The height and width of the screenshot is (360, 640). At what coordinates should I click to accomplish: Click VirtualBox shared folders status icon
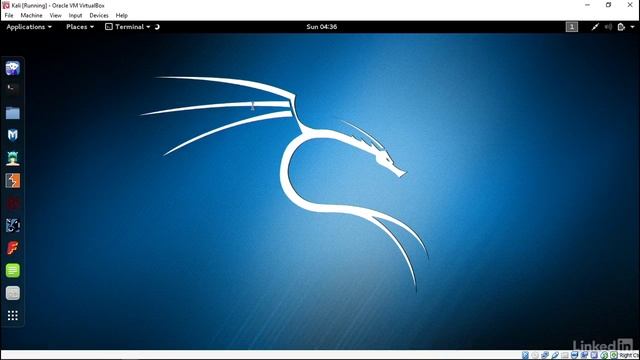565,356
